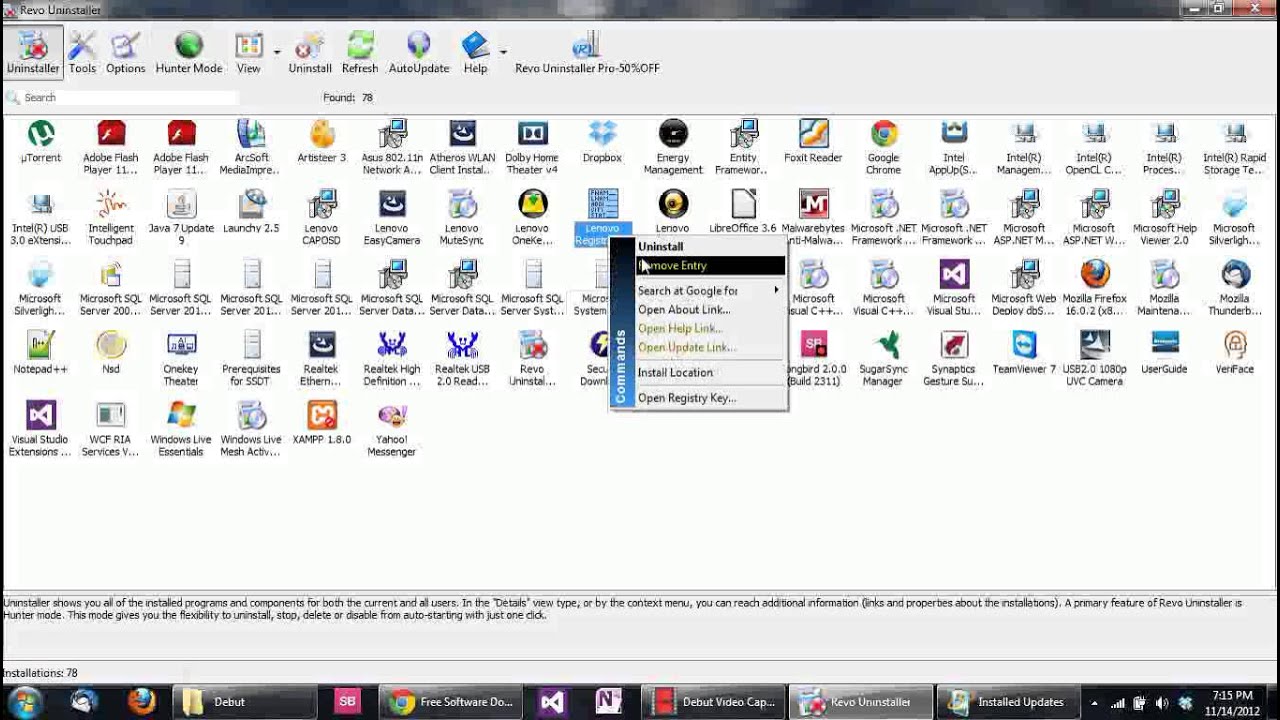Choose Open Registry Key menu entry
This screenshot has width=1280, height=720.
coord(710,397)
